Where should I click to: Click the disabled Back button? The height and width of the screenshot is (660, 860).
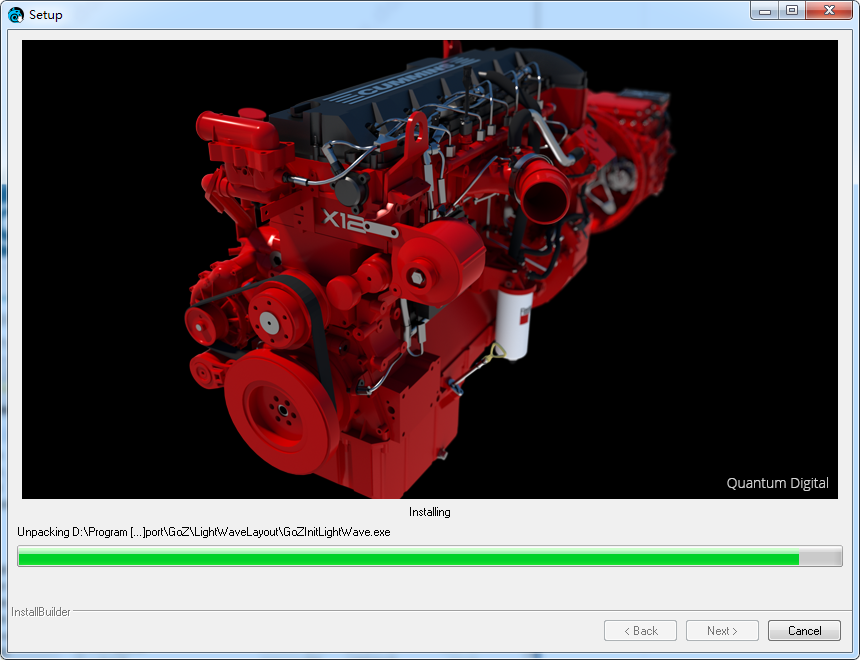640,630
